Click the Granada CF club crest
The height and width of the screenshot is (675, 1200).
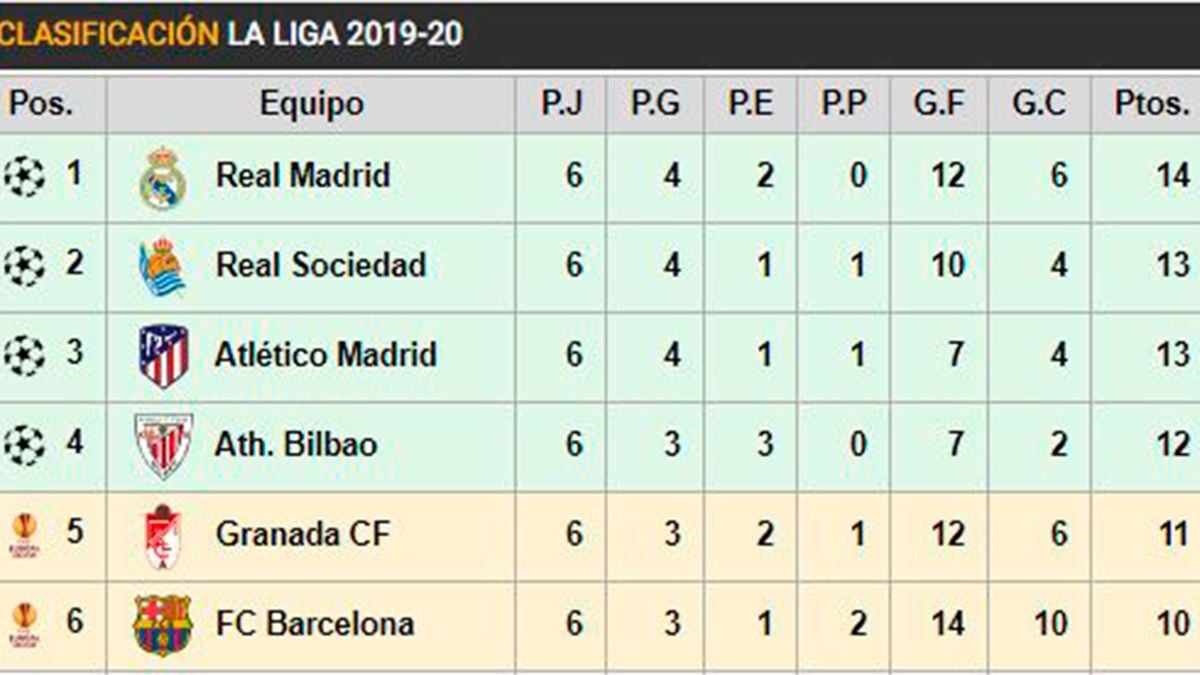tap(163, 535)
